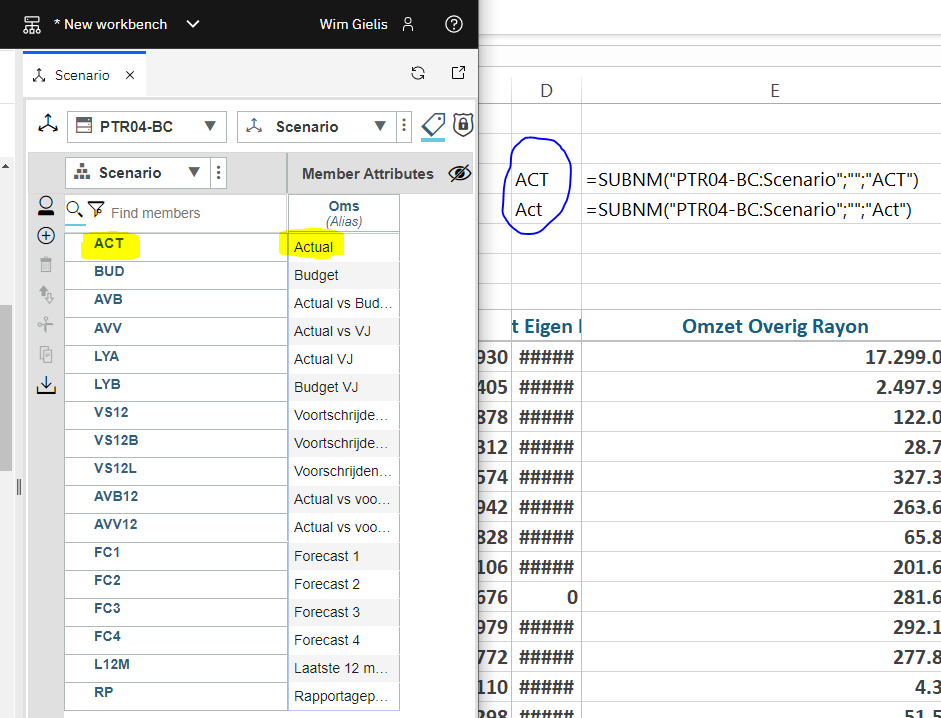Refresh the Scenario set editor

[x=417, y=72]
